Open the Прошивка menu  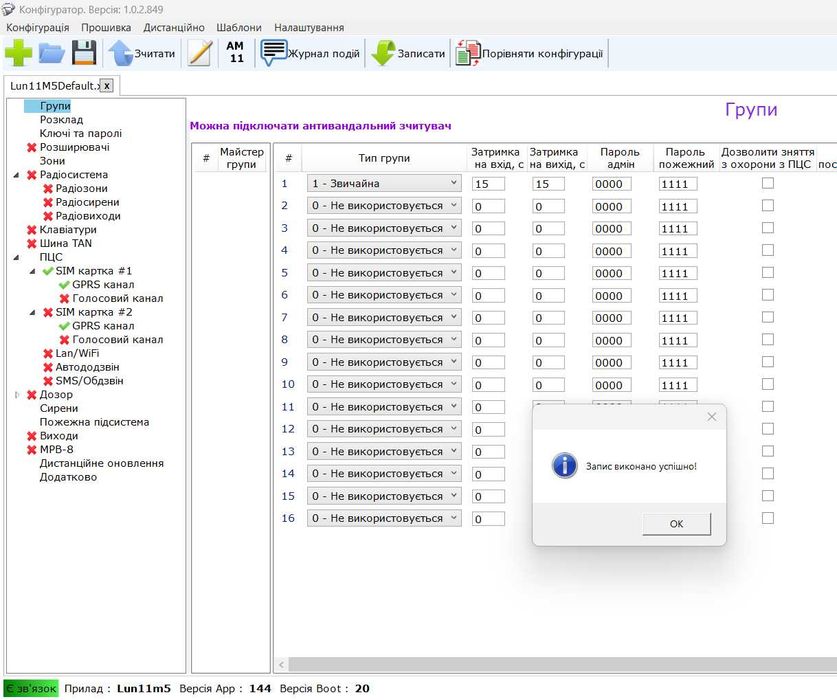coord(105,28)
